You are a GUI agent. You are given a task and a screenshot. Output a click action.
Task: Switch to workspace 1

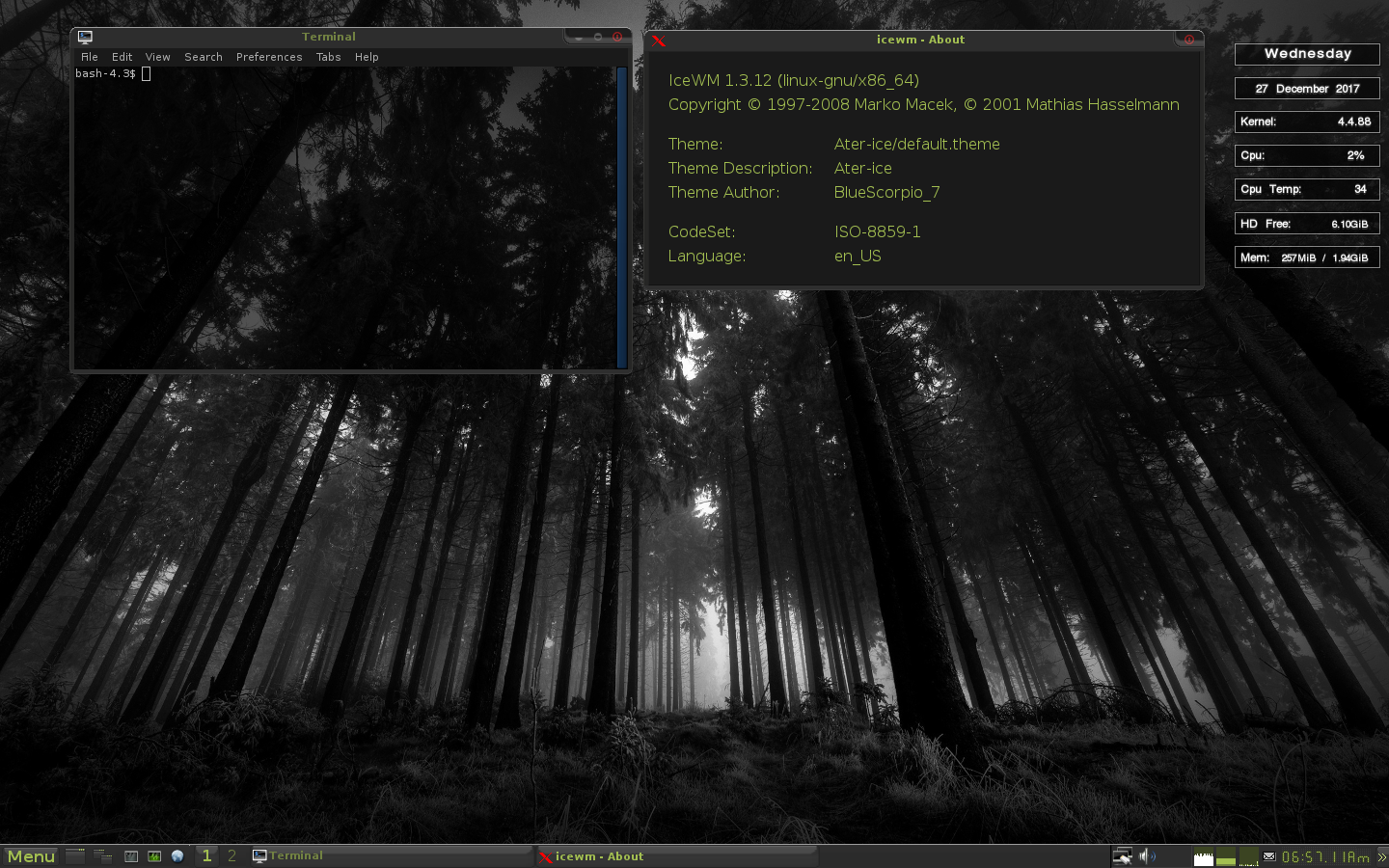(206, 856)
